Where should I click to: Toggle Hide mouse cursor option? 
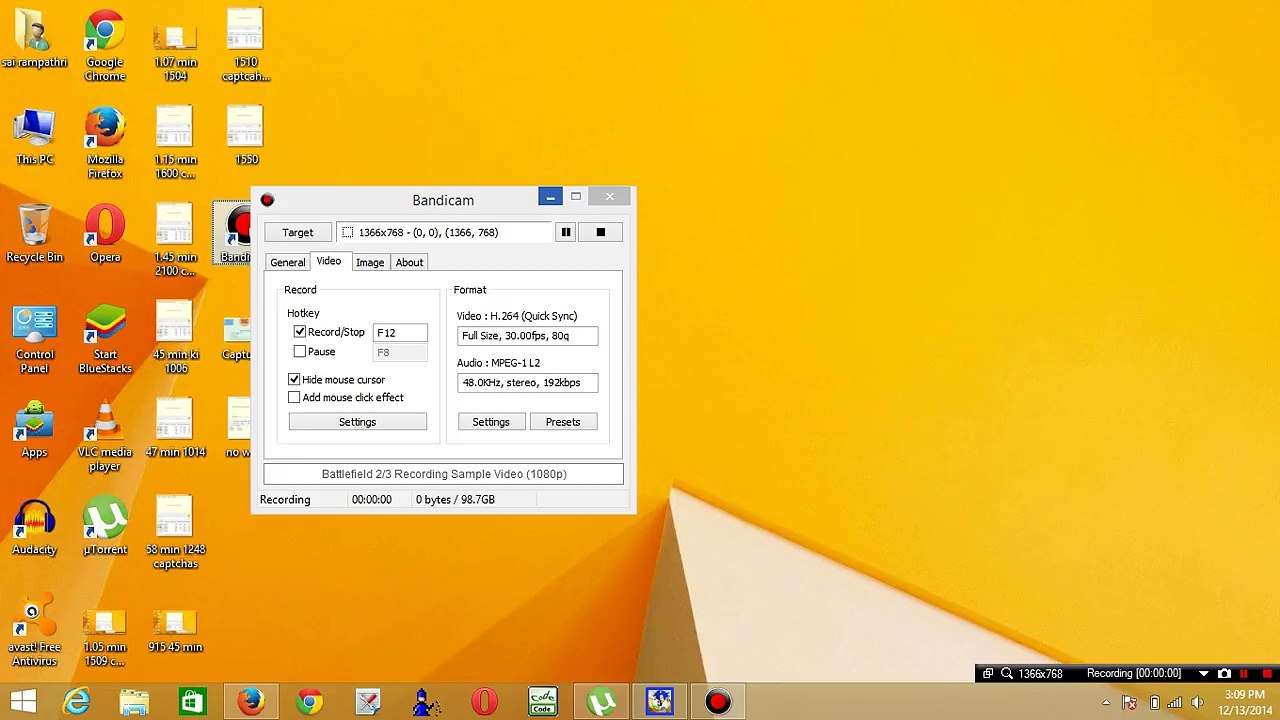coord(294,380)
